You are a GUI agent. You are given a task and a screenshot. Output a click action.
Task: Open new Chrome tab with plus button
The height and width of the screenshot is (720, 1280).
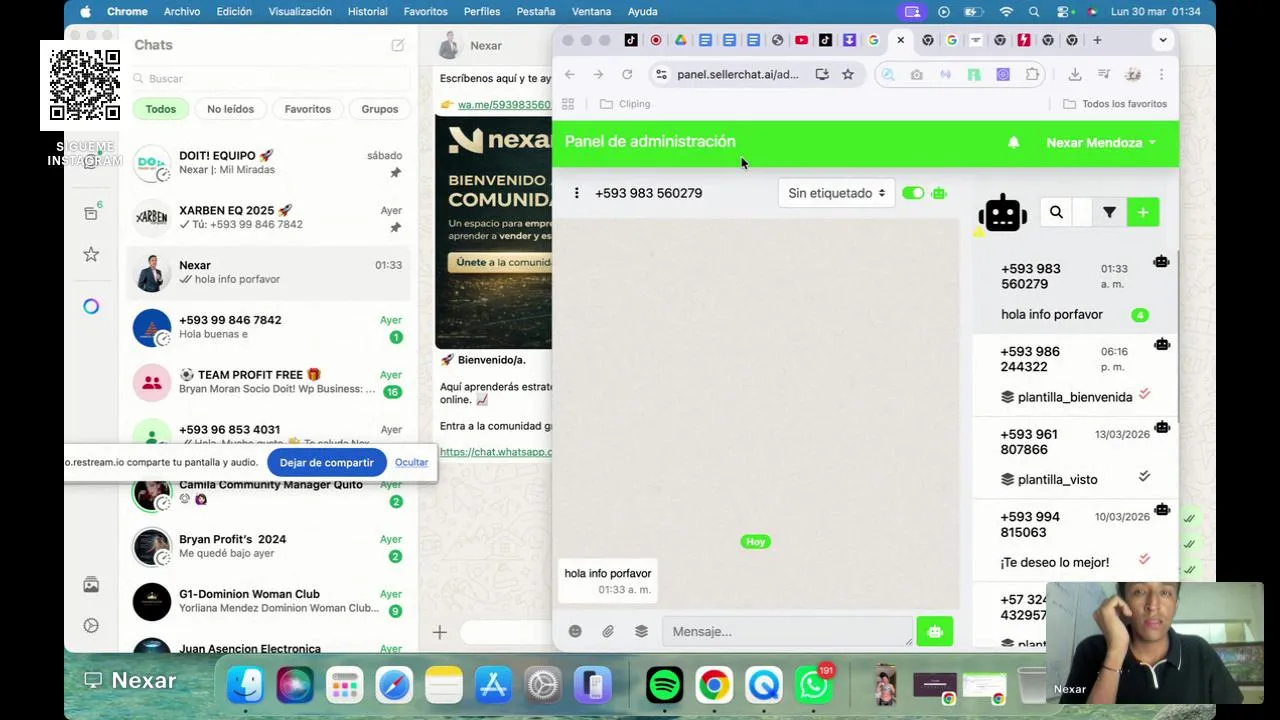tap(1097, 40)
